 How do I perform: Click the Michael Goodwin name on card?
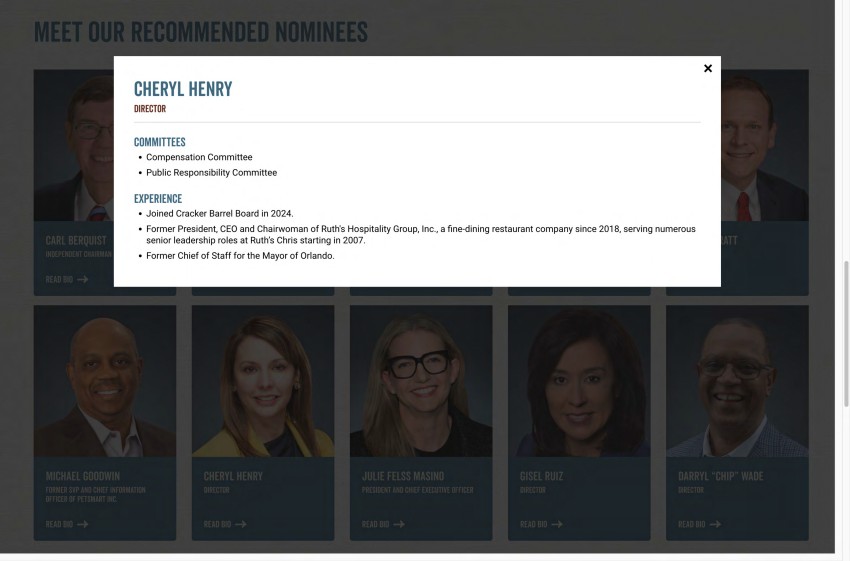tap(82, 476)
